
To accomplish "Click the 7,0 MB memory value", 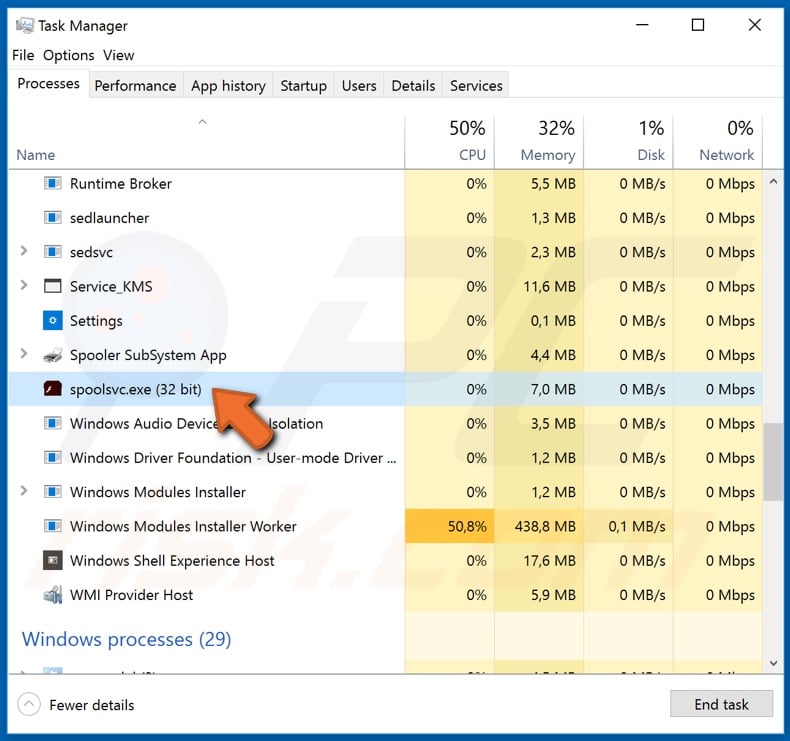I will click(553, 389).
